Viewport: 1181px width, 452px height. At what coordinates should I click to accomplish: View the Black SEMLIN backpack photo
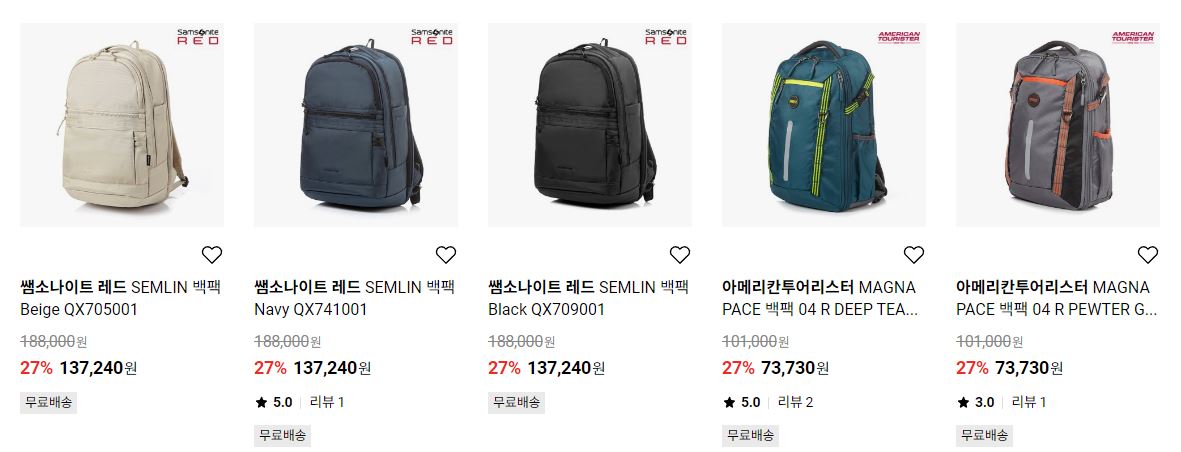point(590,125)
